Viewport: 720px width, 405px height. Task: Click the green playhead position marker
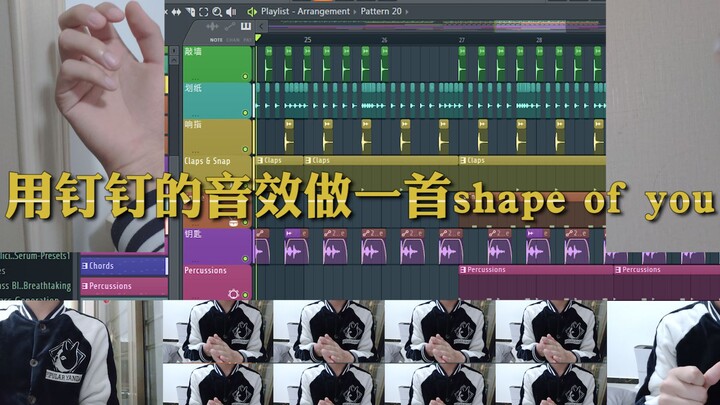click(x=258, y=39)
